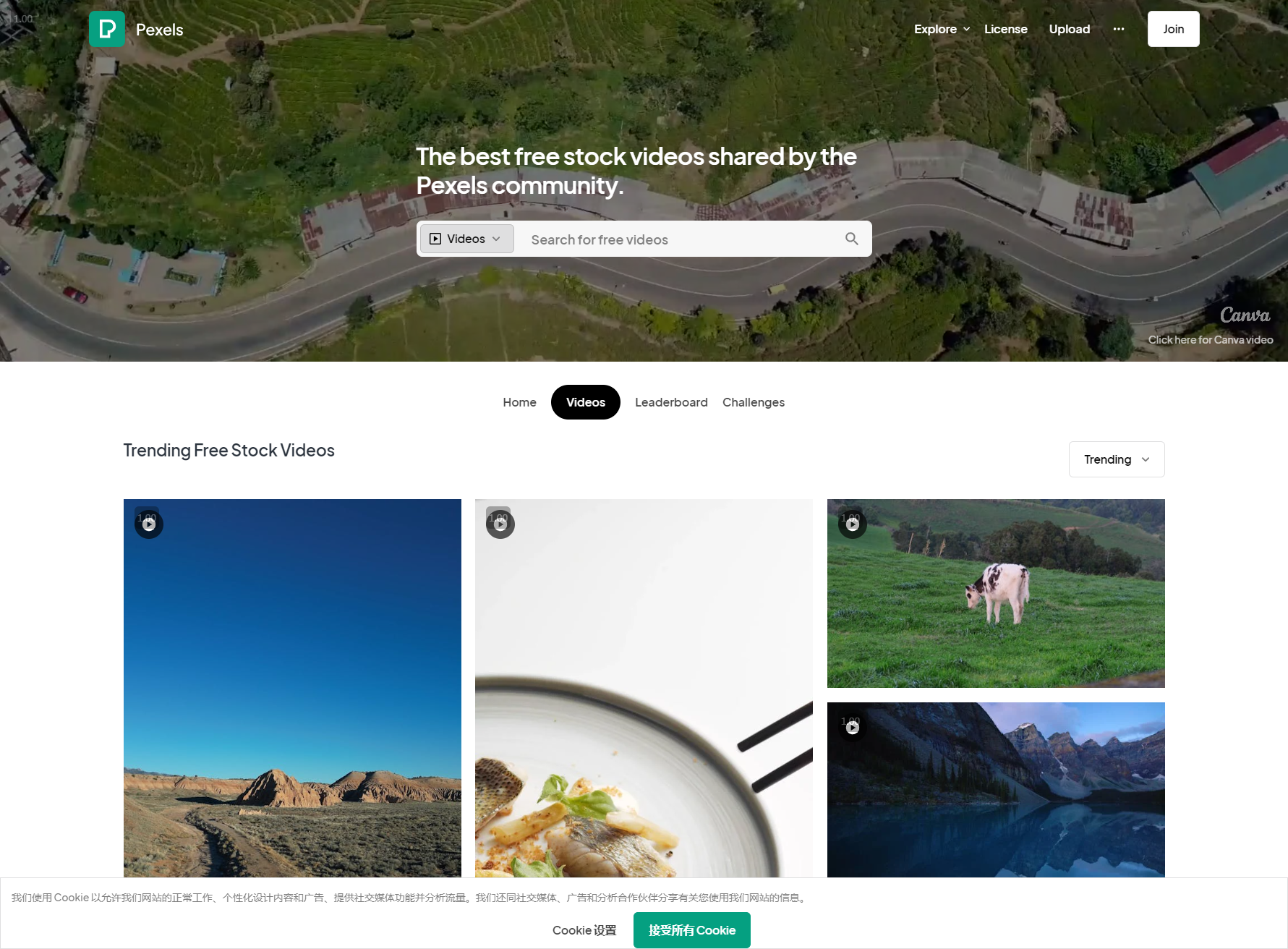Accept all cookies with green button
This screenshot has height=949, width=1288.
692,930
